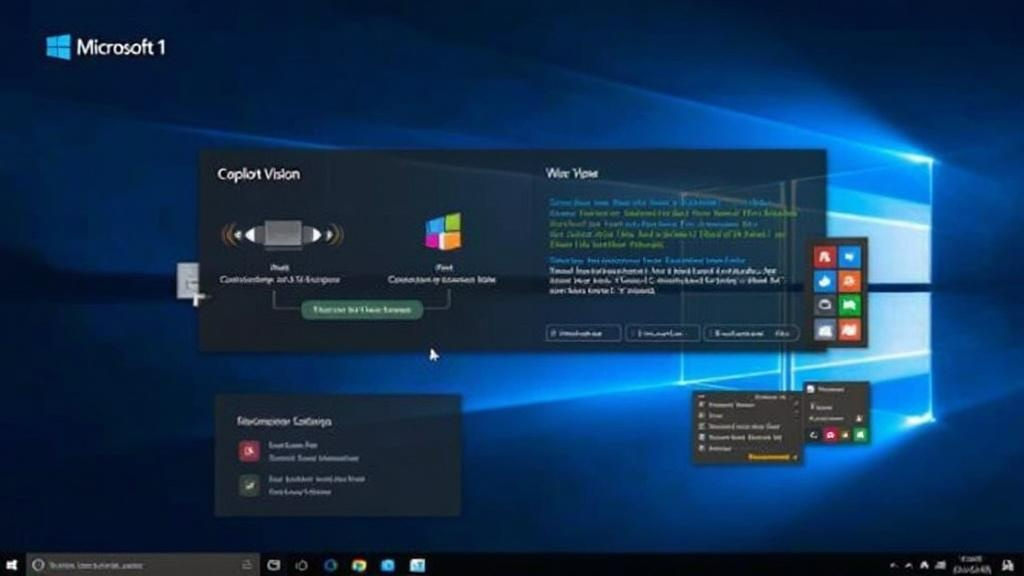1024x576 pixels.
Task: Select the colorful Windows logo in Copilot Vision
Action: tap(443, 232)
